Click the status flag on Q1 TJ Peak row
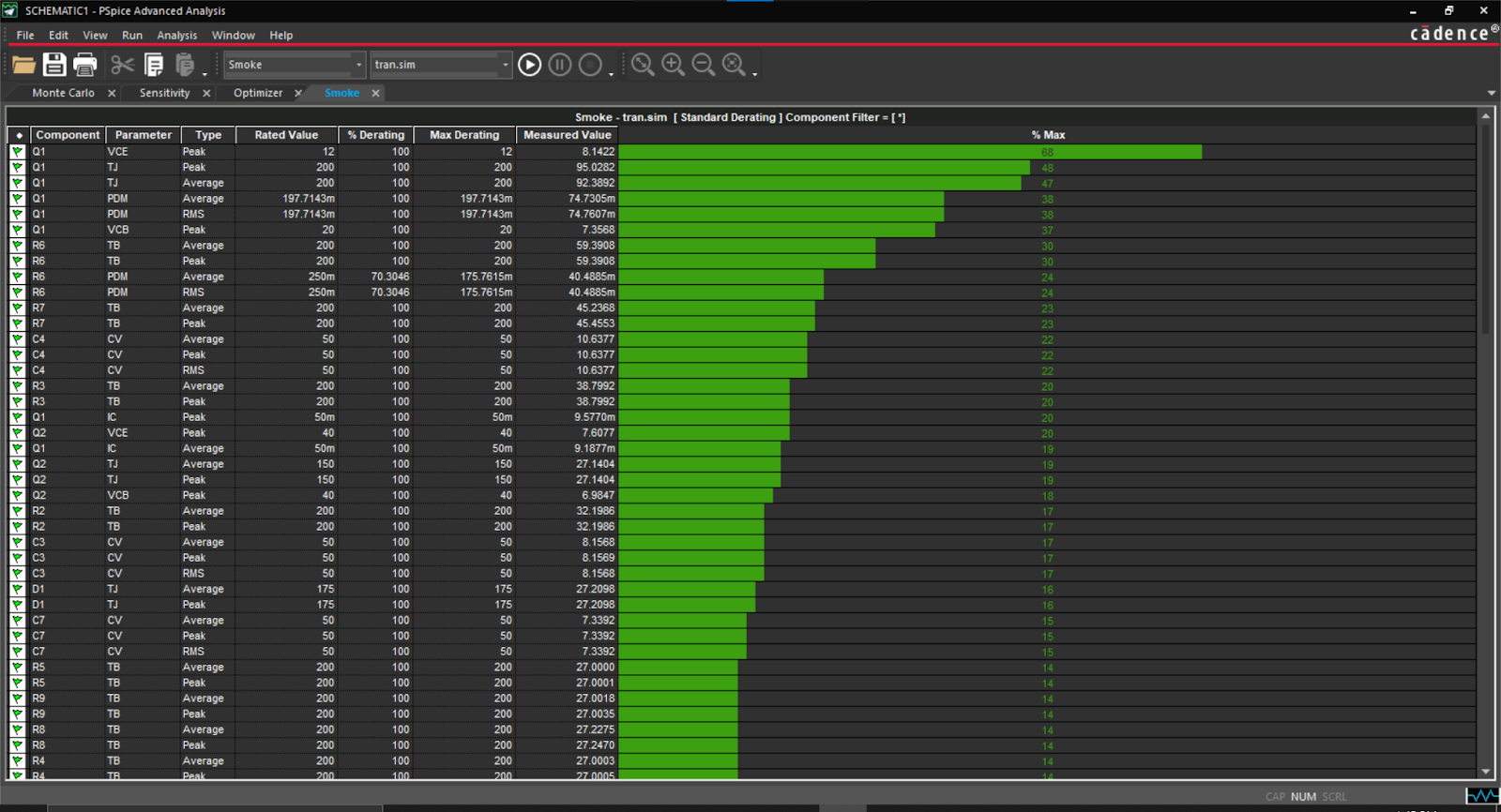Viewport: 1501px width, 812px height. tap(18, 167)
